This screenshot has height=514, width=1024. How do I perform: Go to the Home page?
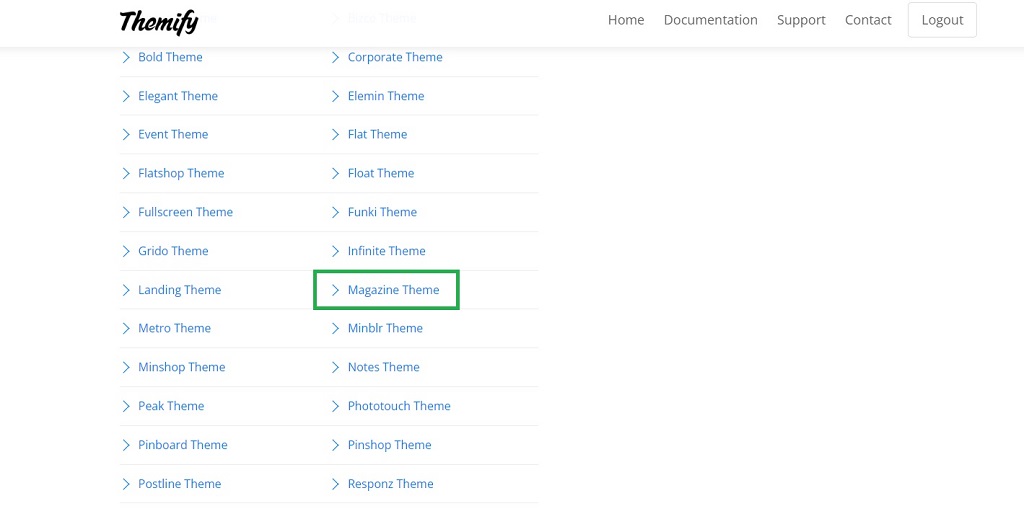626,20
